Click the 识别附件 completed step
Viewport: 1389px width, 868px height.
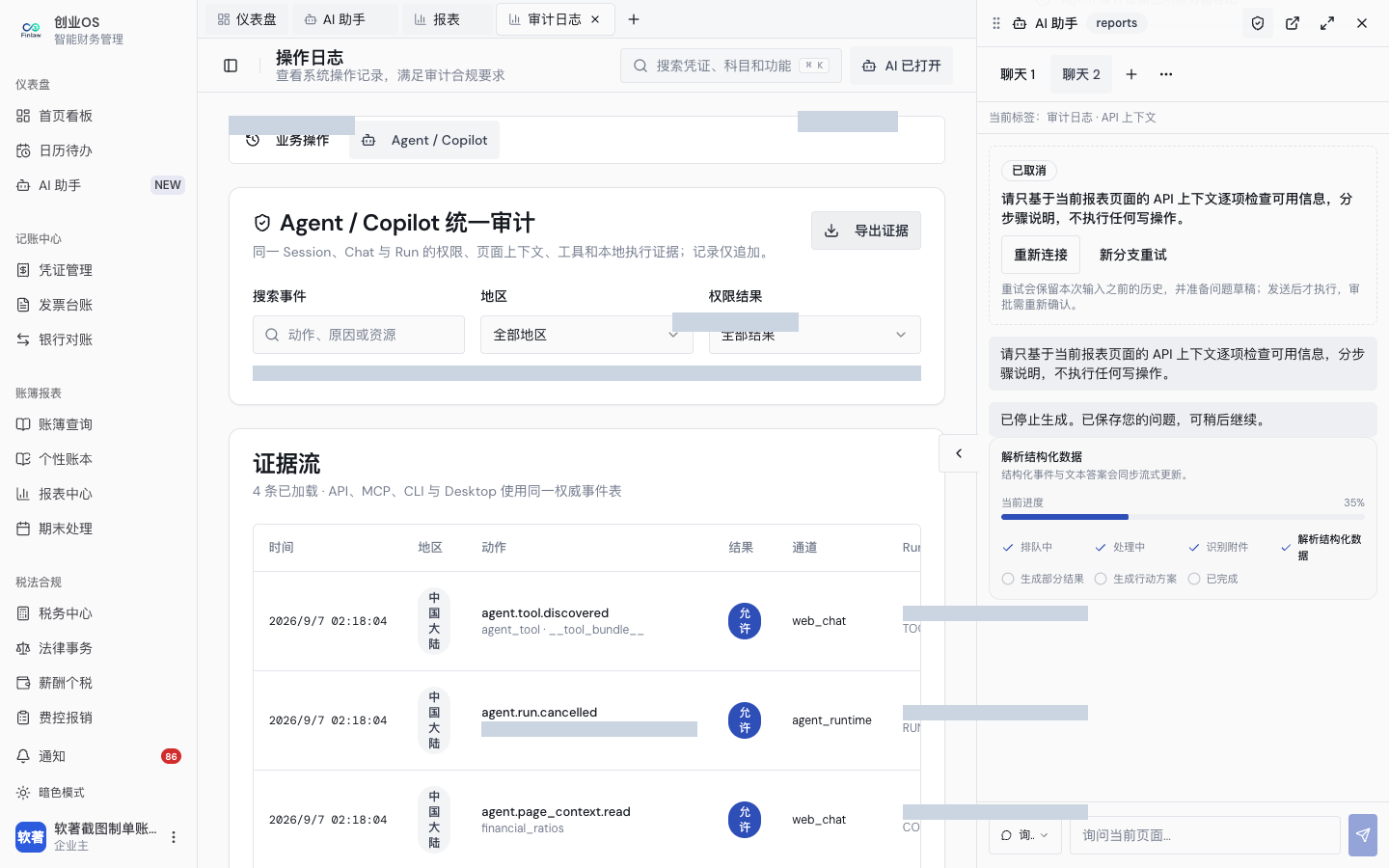tap(1218, 547)
